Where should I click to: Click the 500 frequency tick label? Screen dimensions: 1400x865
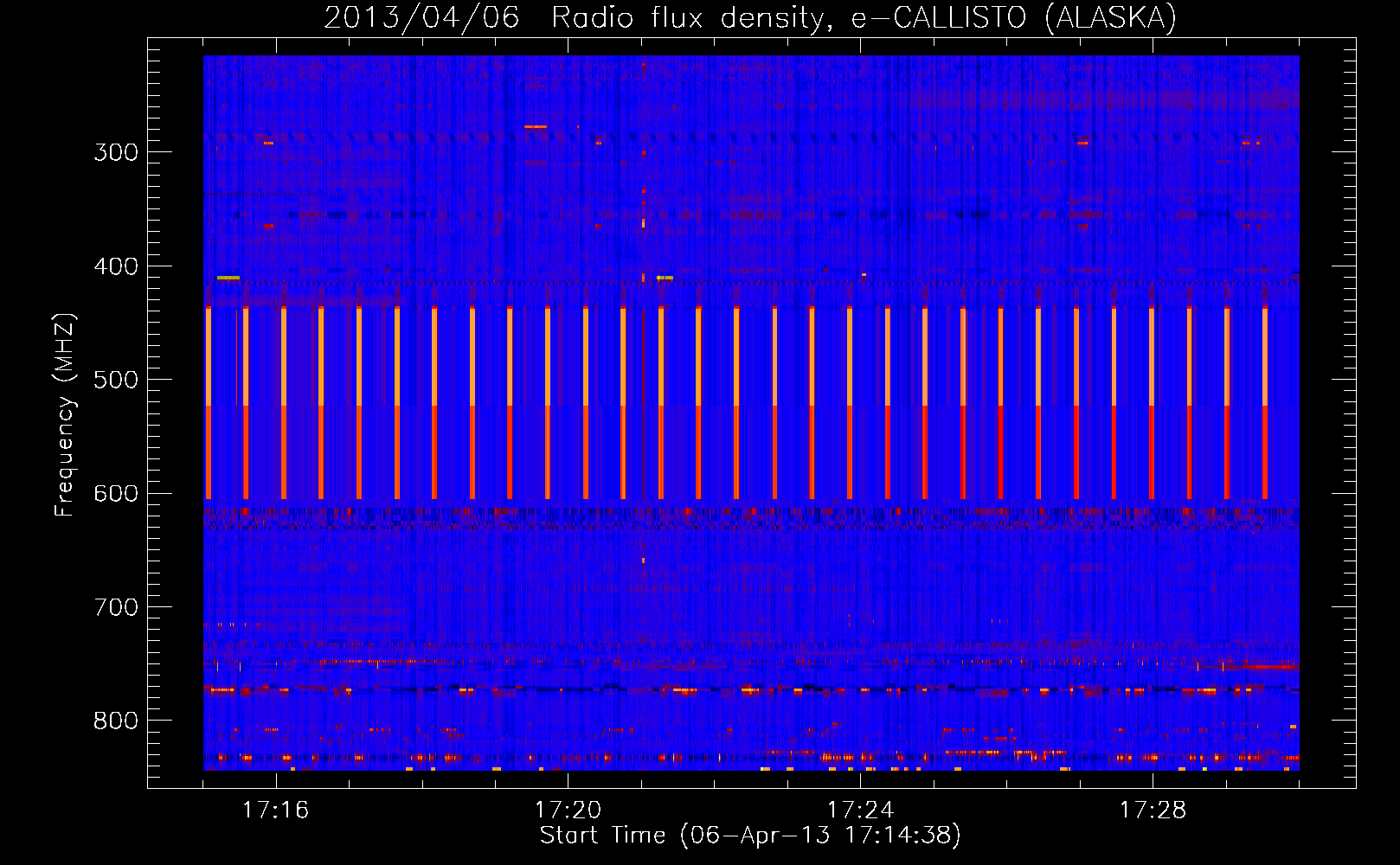pos(116,380)
